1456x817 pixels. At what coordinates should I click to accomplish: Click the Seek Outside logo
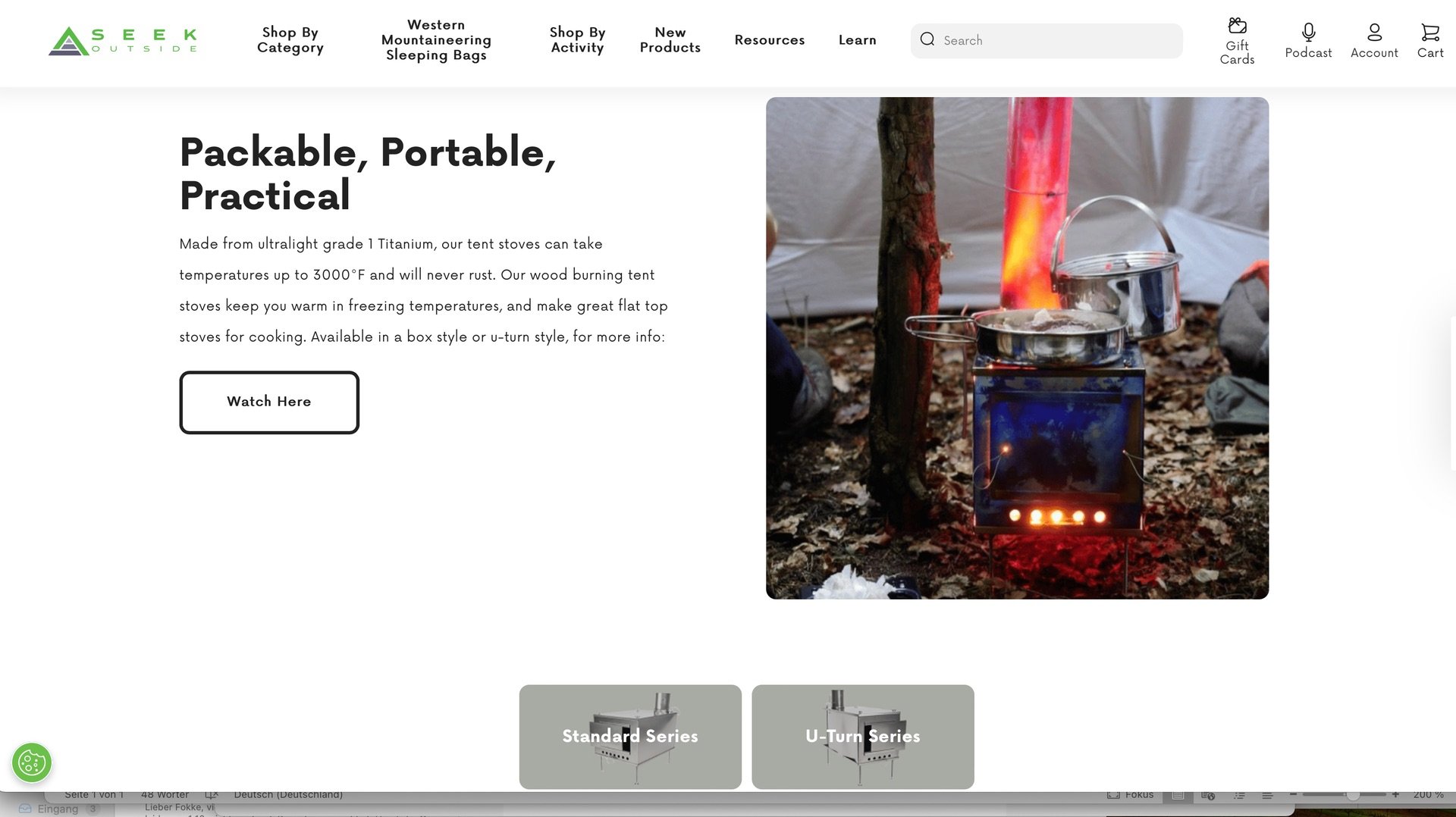tap(123, 41)
